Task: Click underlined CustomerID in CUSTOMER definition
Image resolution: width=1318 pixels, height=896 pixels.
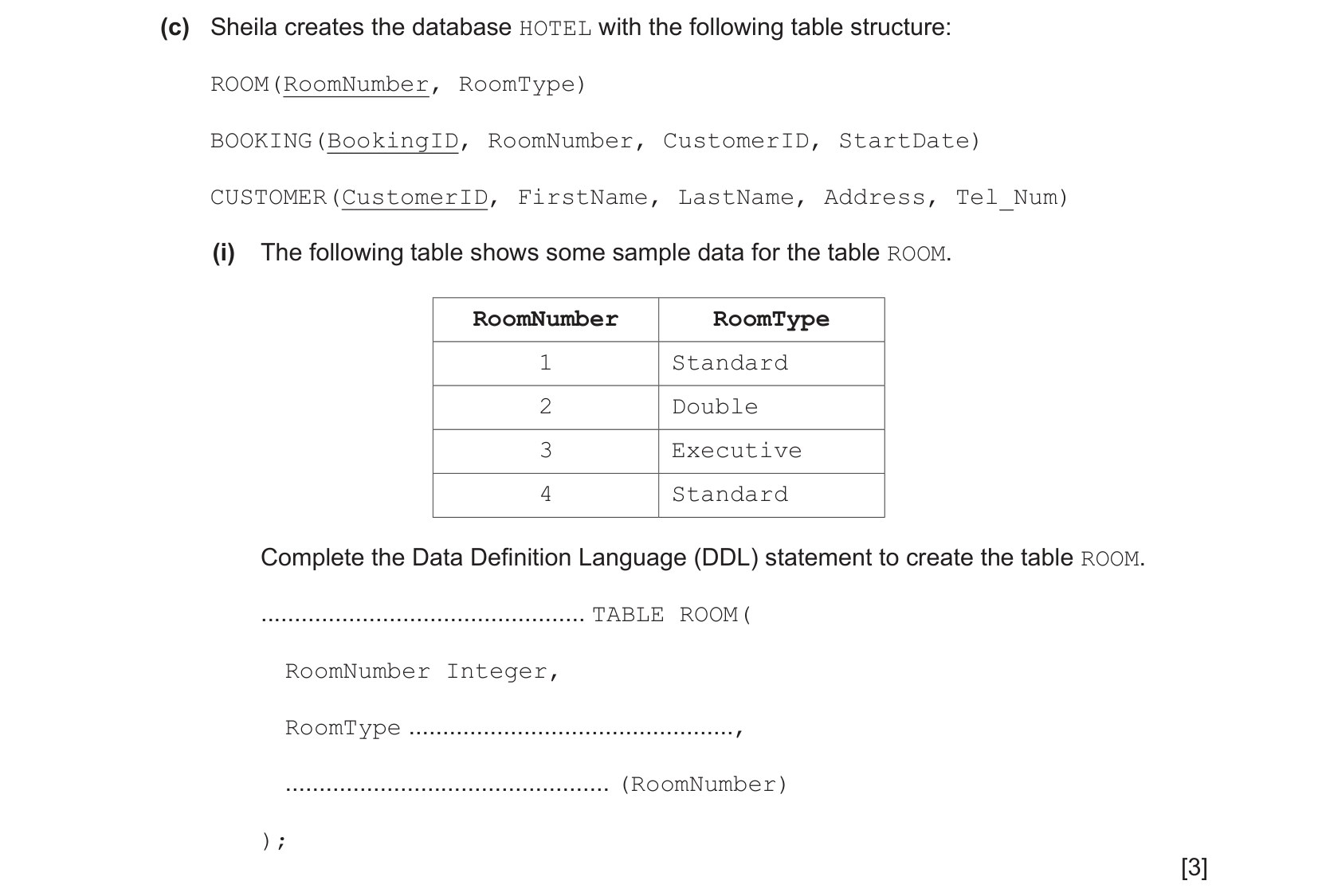Action: (x=414, y=198)
